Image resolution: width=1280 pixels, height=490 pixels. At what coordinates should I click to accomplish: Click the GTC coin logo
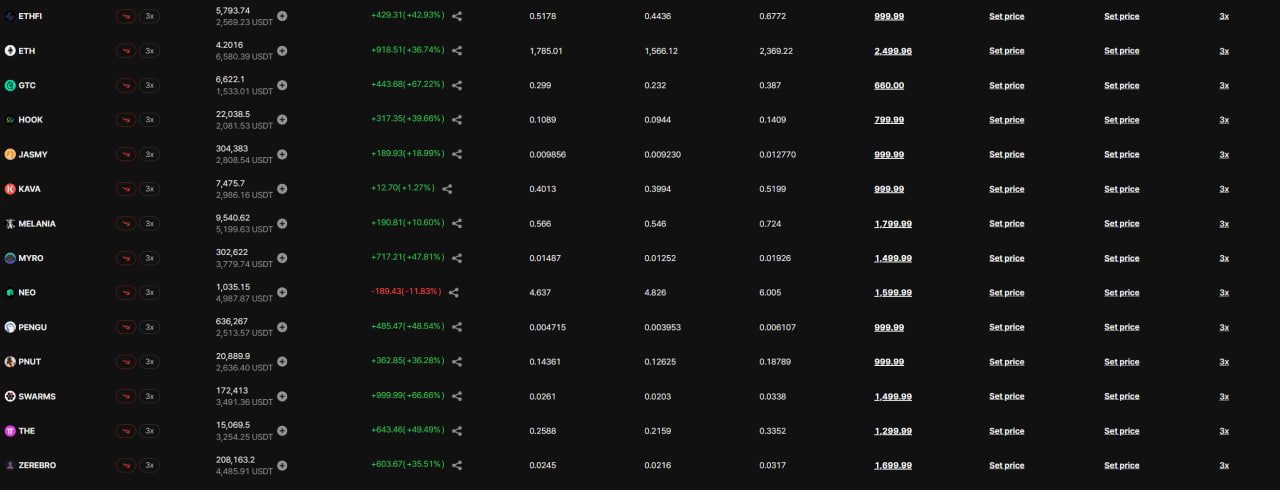[x=10, y=85]
